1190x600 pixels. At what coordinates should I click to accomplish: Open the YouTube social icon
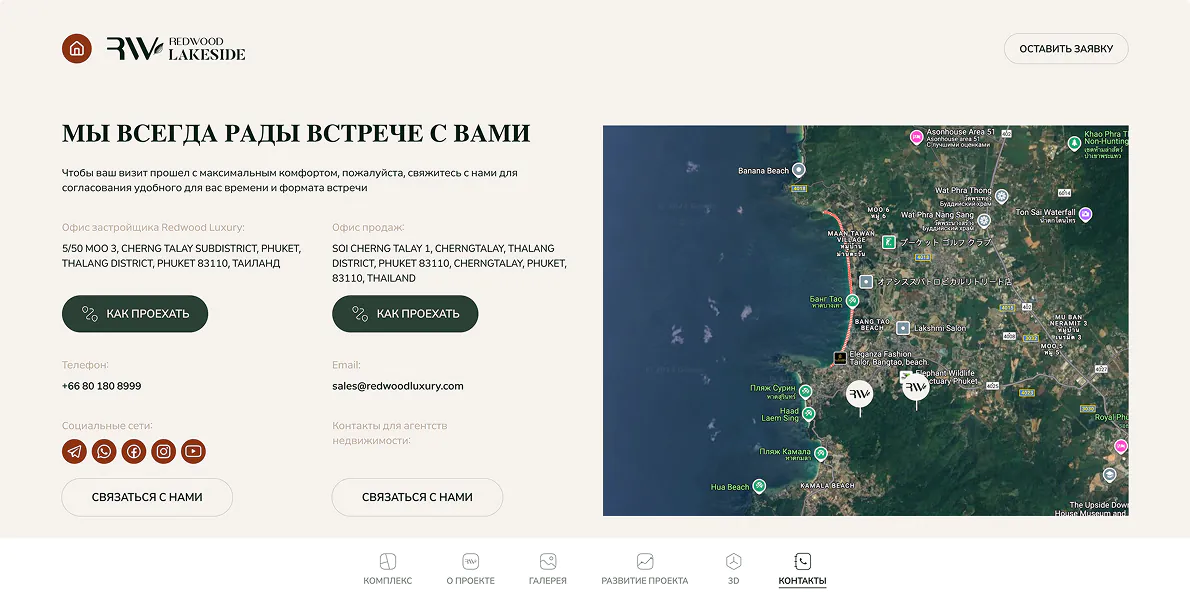click(x=193, y=451)
